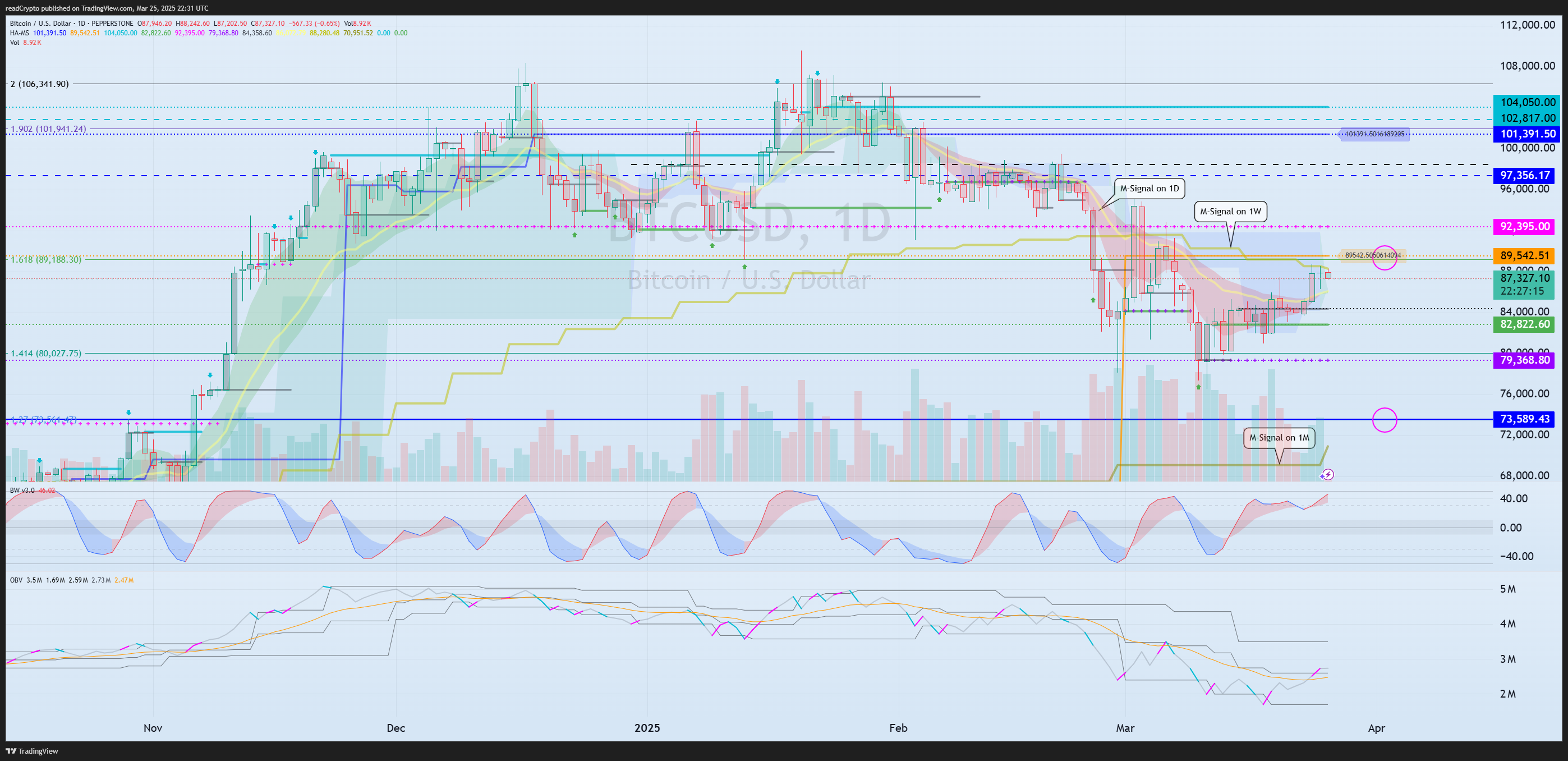Click the Bitcoin / U.S. Dollar symbol legend
The image size is (1568, 761).
(72, 24)
